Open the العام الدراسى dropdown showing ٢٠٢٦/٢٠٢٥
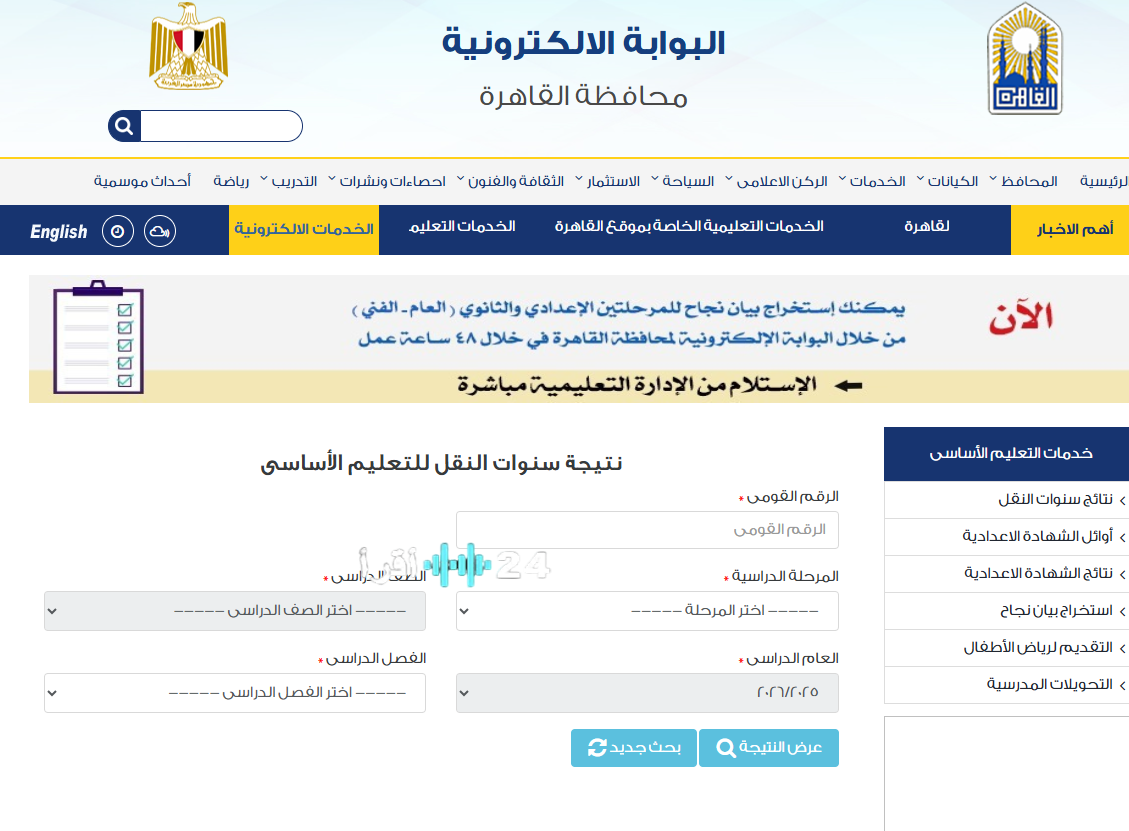The width and height of the screenshot is (1129, 831). 647,693
